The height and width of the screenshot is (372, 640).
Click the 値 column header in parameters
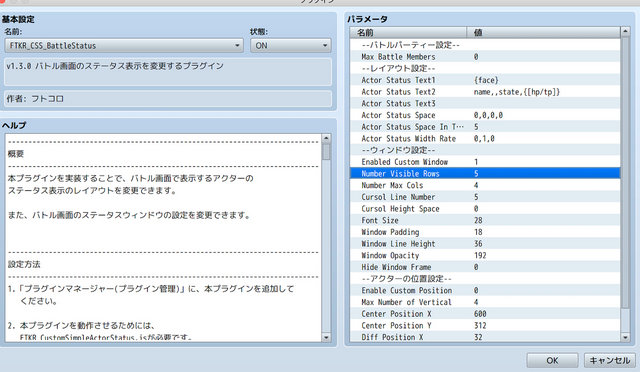click(543, 32)
